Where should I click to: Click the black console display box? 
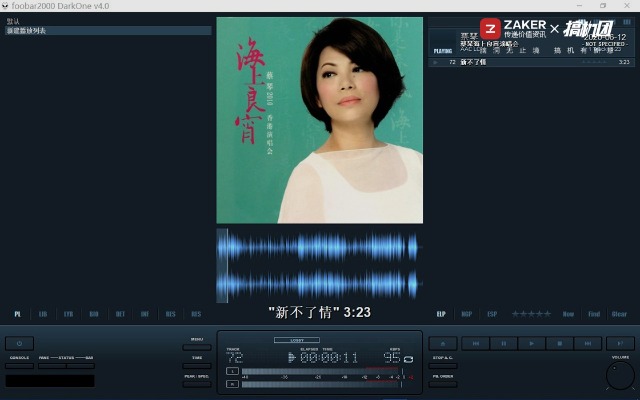(x=50, y=381)
